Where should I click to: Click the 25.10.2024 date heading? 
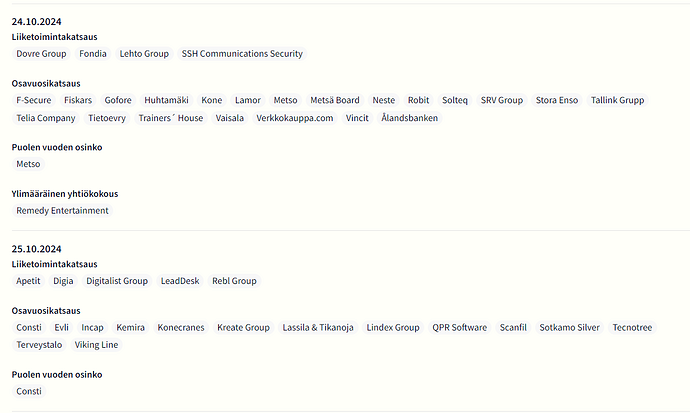pyautogui.click(x=37, y=249)
